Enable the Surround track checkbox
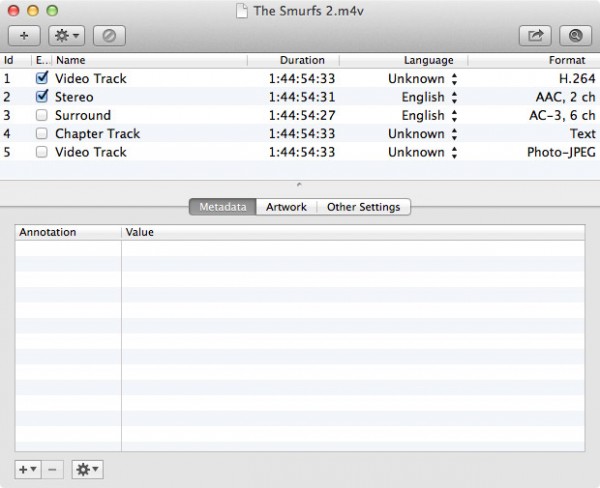600x488 pixels. (41, 115)
